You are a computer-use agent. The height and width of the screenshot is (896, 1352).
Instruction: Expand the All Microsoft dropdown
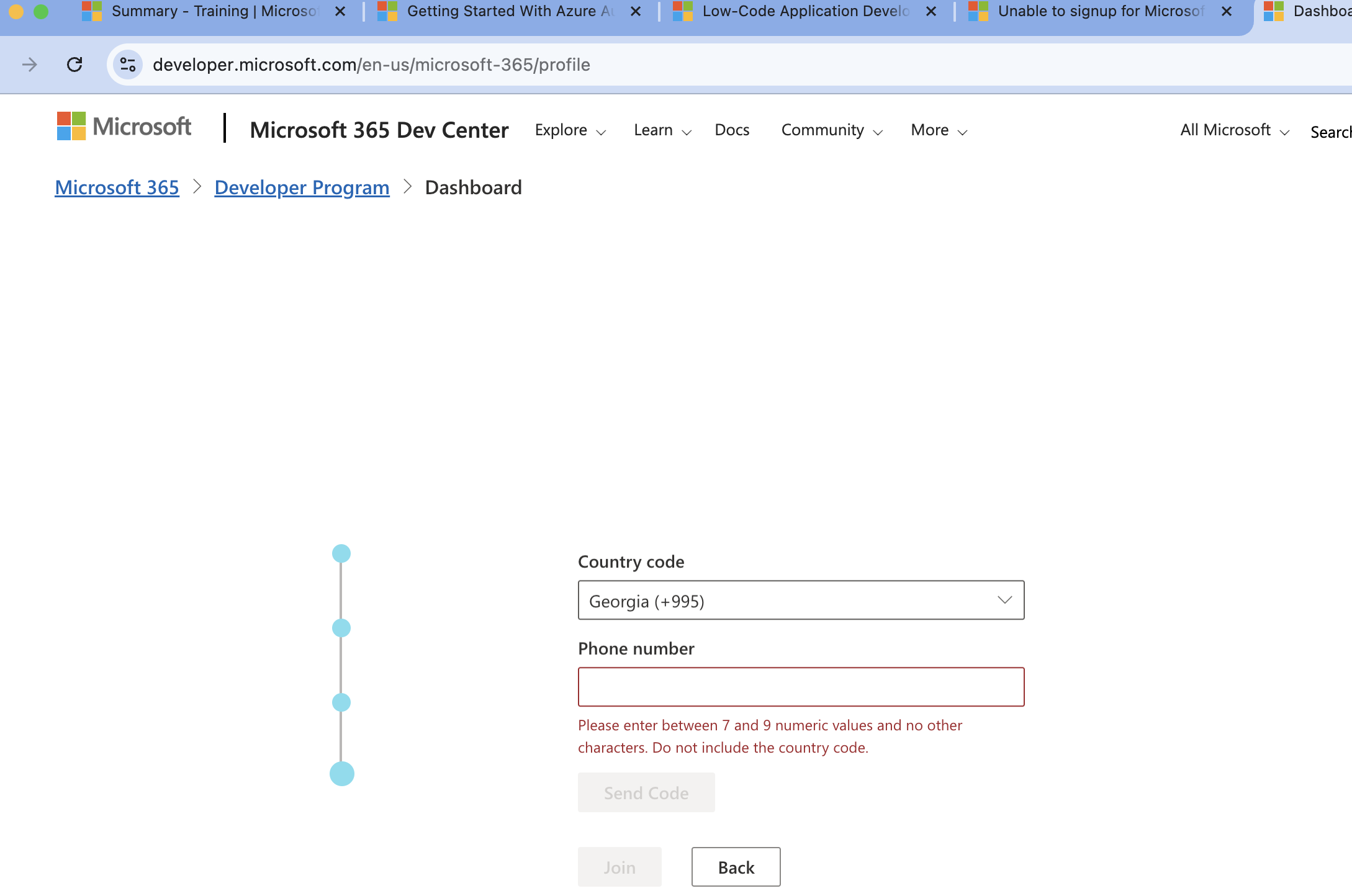1233,130
